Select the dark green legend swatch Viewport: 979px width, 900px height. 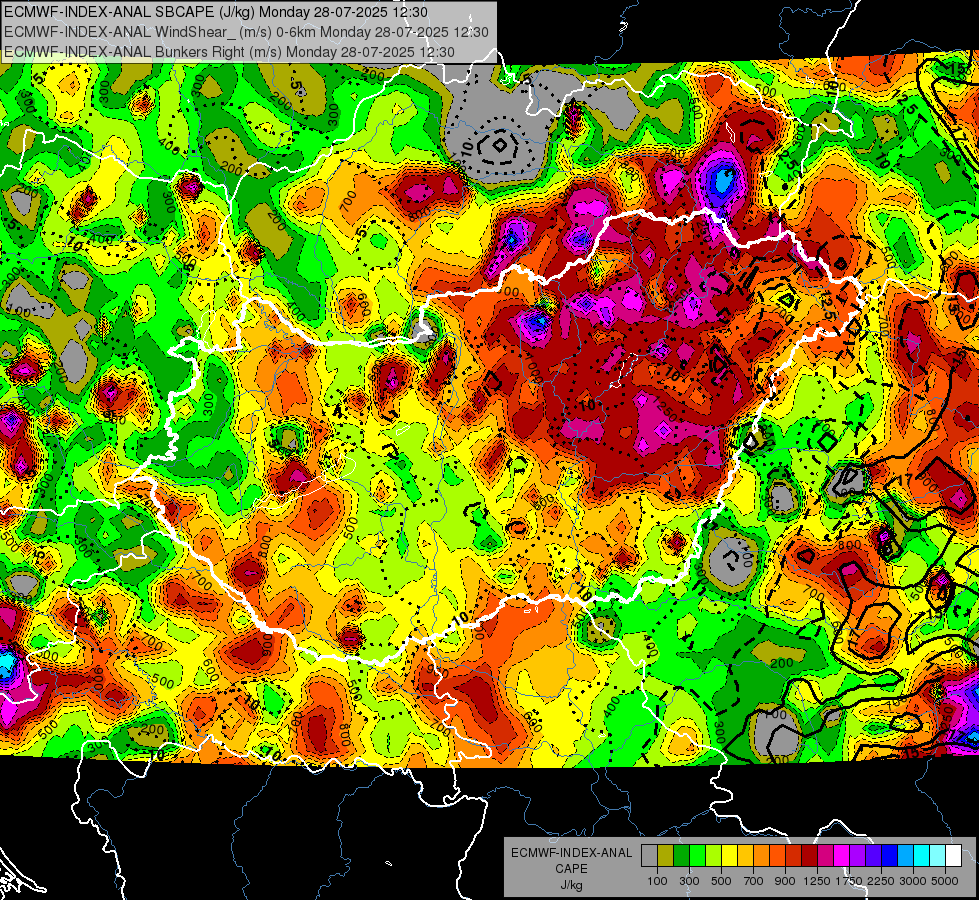coord(681,856)
